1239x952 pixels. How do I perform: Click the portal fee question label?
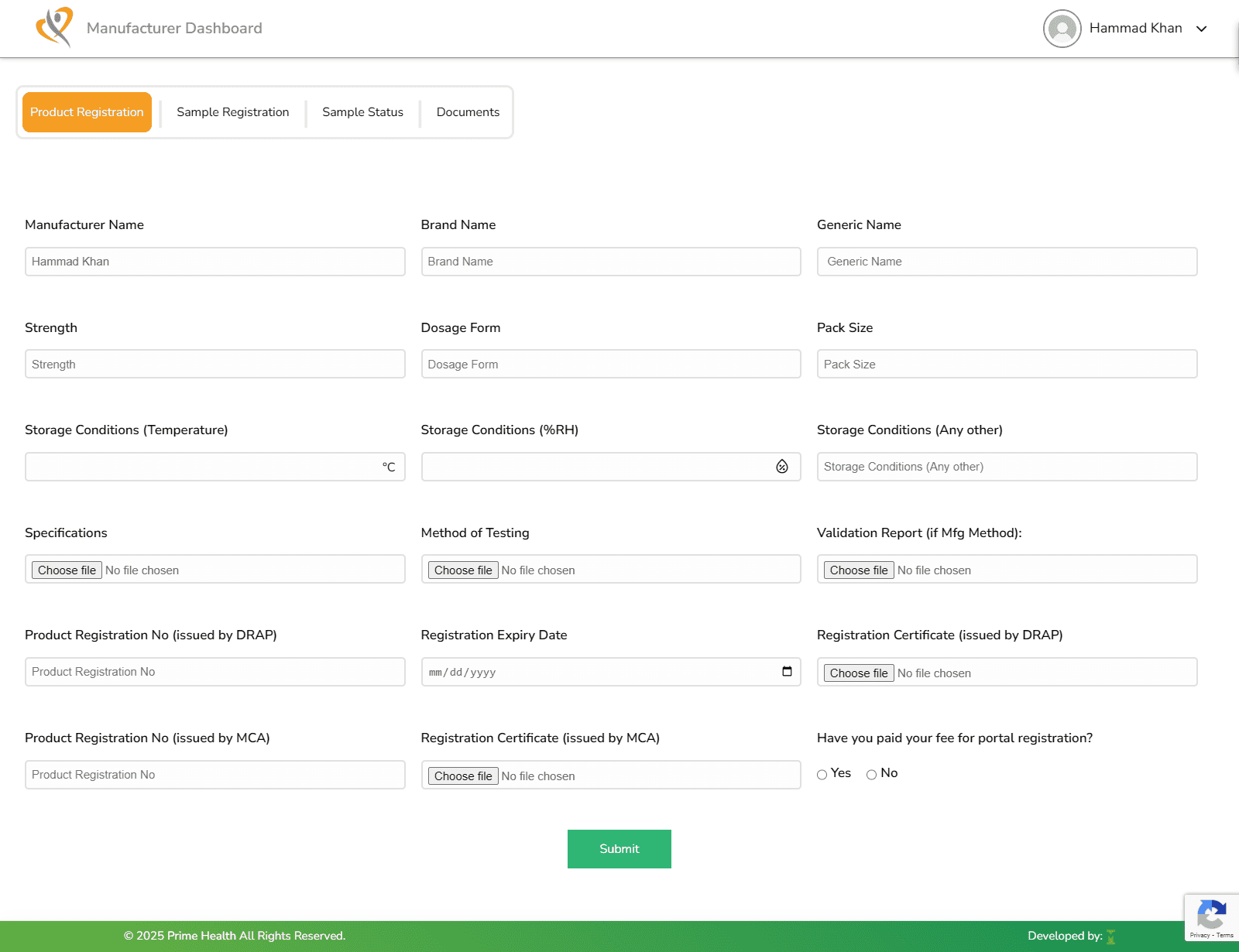[955, 738]
